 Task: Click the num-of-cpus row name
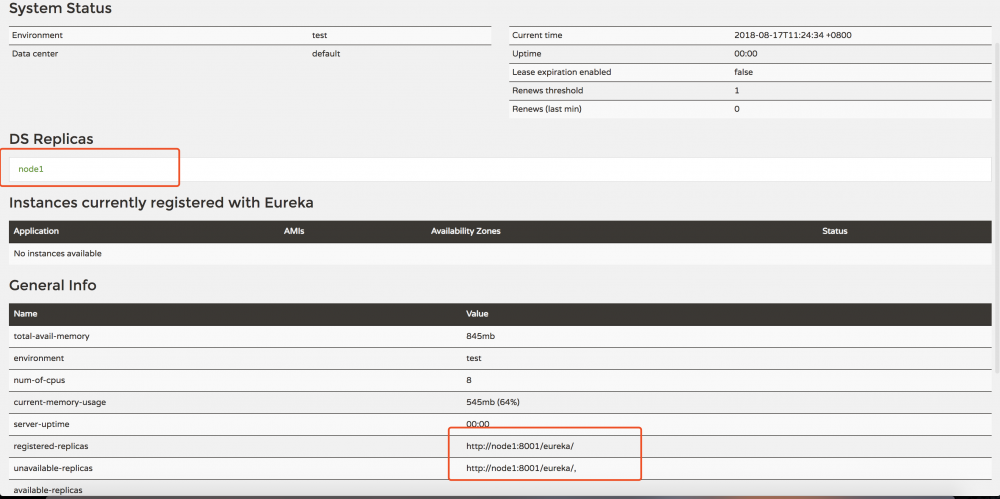point(39,380)
